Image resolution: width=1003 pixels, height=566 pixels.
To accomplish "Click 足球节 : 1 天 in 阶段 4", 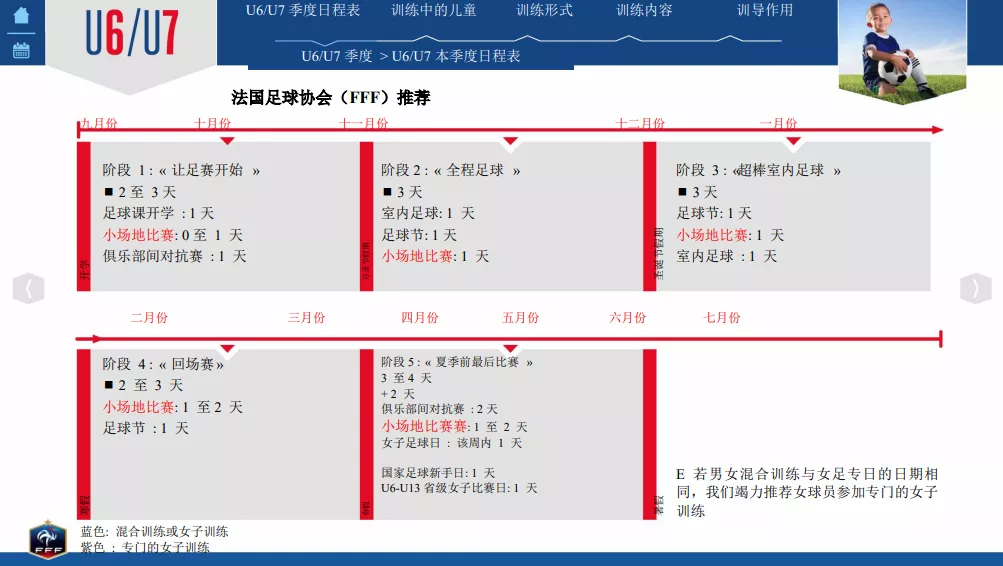I will [146, 428].
